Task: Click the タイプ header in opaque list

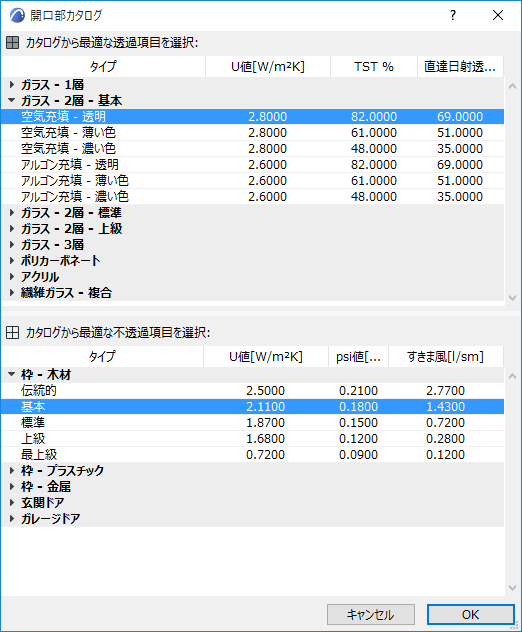Action: tap(102, 356)
